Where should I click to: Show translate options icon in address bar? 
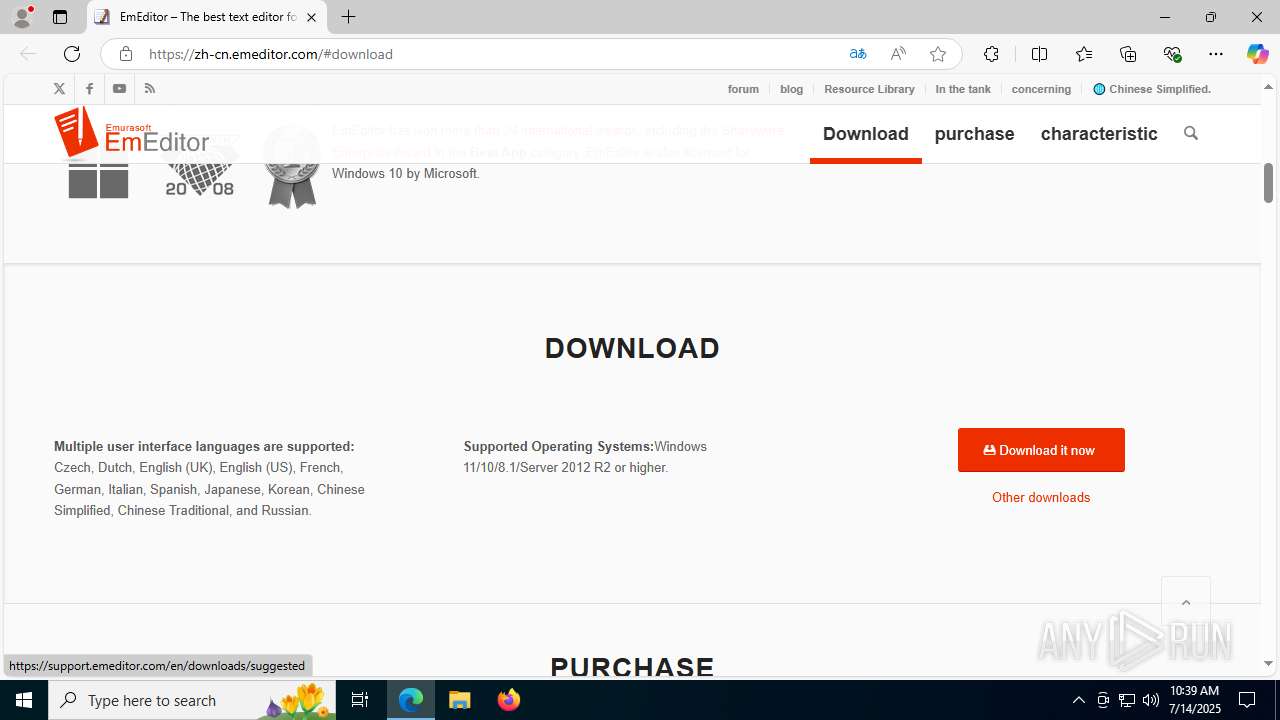tap(858, 54)
